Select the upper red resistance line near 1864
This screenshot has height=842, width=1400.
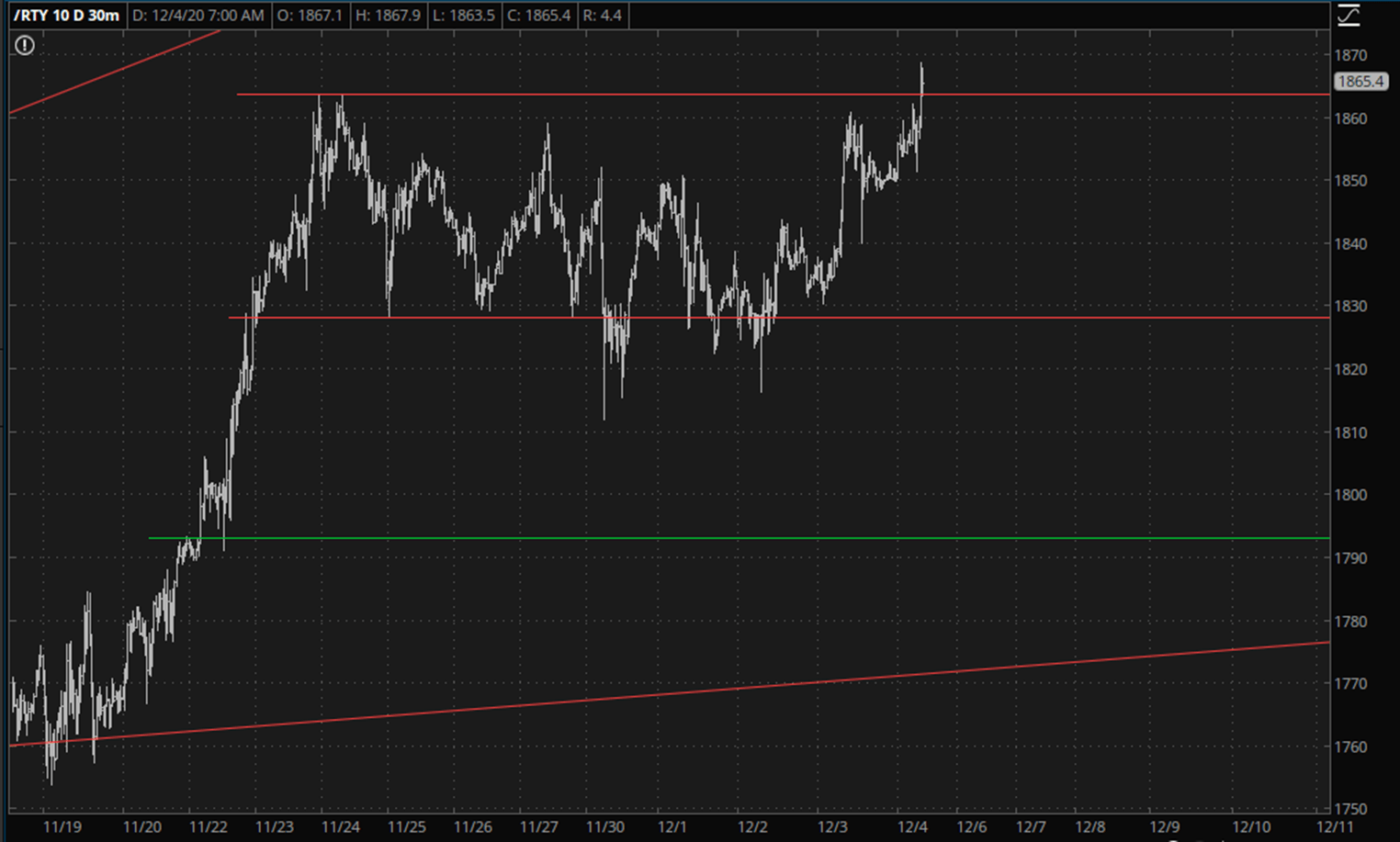[643, 95]
